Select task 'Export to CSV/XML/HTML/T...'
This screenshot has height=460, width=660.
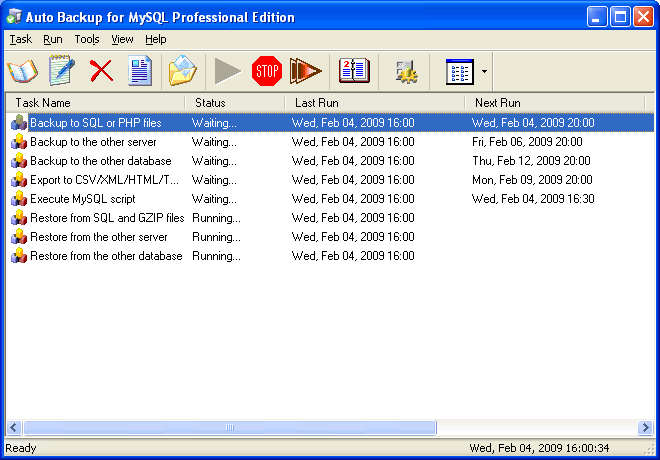point(104,180)
